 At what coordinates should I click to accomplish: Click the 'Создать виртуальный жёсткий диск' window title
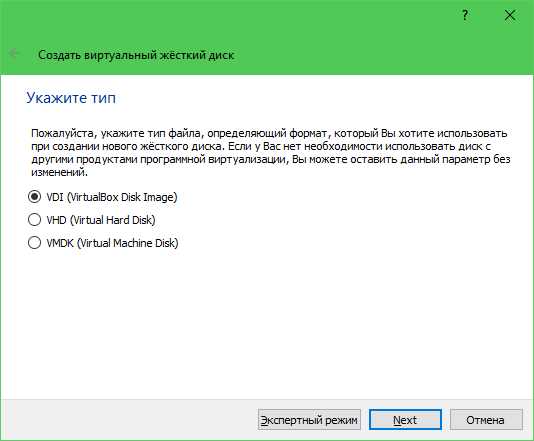136,55
